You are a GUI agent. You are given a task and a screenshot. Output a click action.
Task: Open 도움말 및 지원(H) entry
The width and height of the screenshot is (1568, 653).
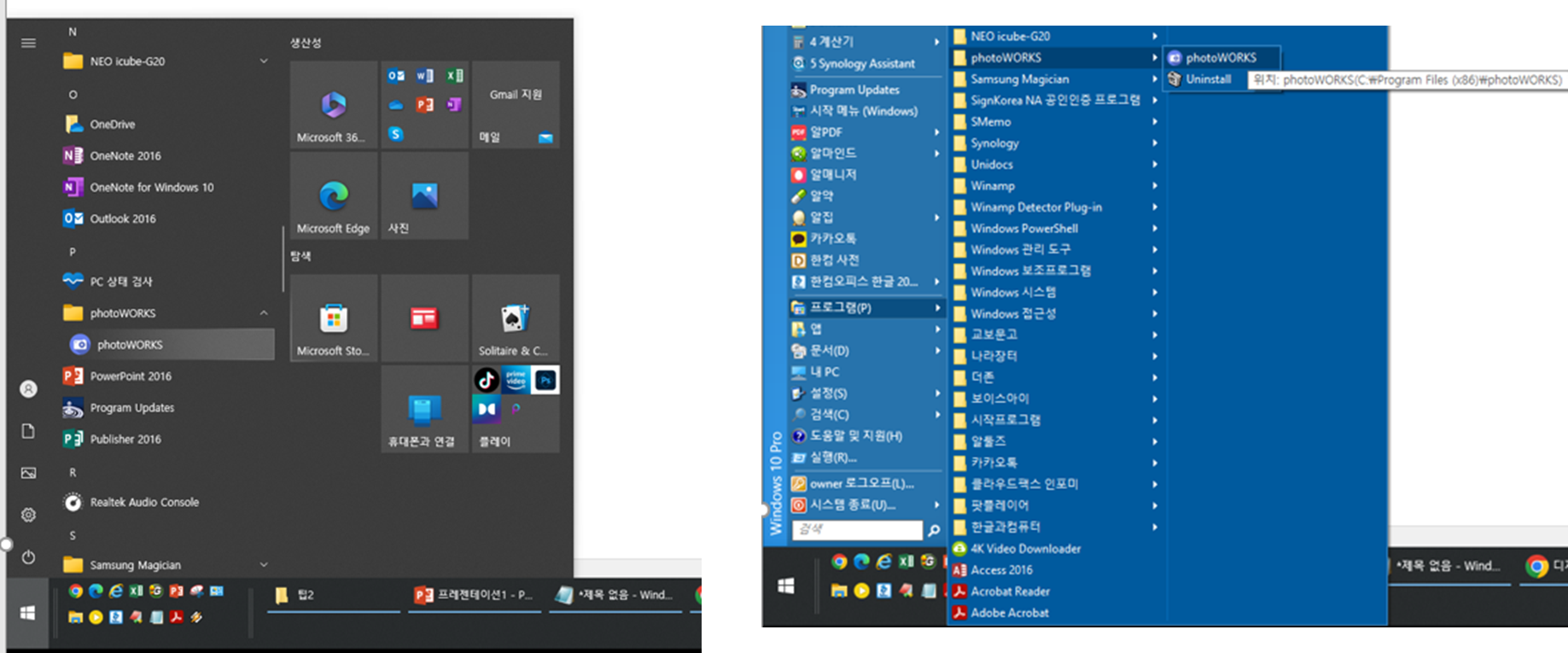[867, 436]
